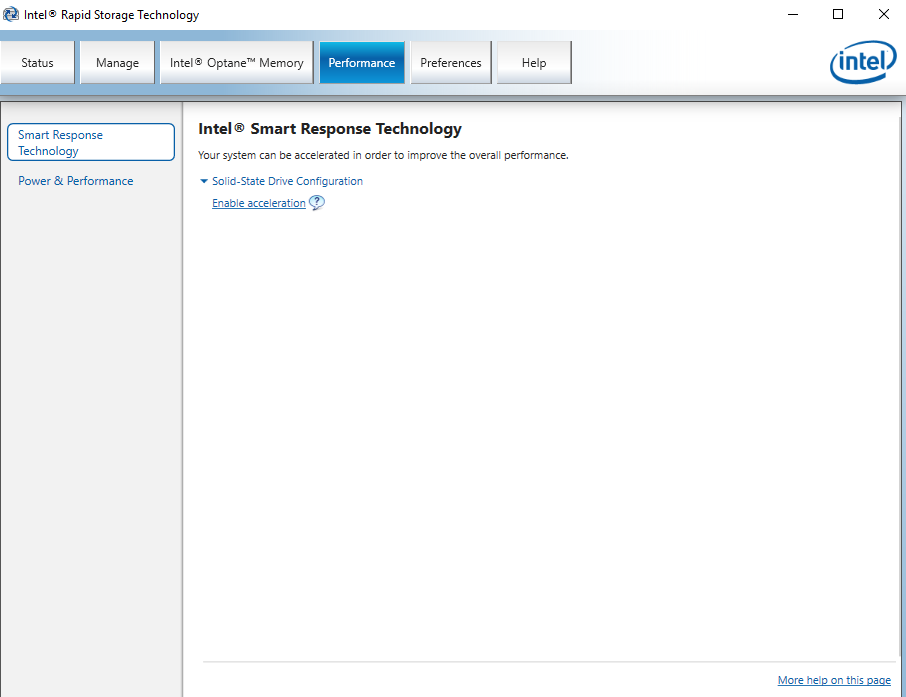The width and height of the screenshot is (906, 697).
Task: Select Smart Response Technology in sidebar
Action: (x=91, y=142)
